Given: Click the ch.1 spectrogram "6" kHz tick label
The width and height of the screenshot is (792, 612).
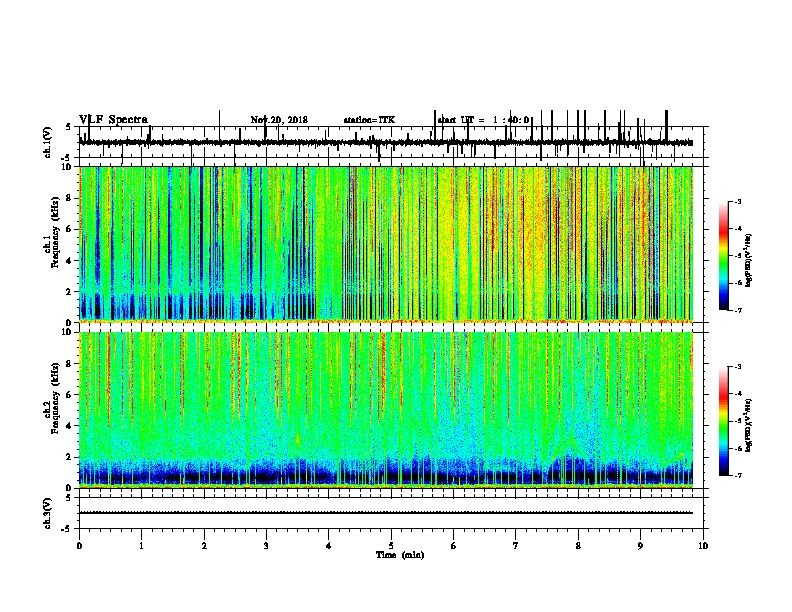Looking at the screenshot, I should (x=69, y=229).
